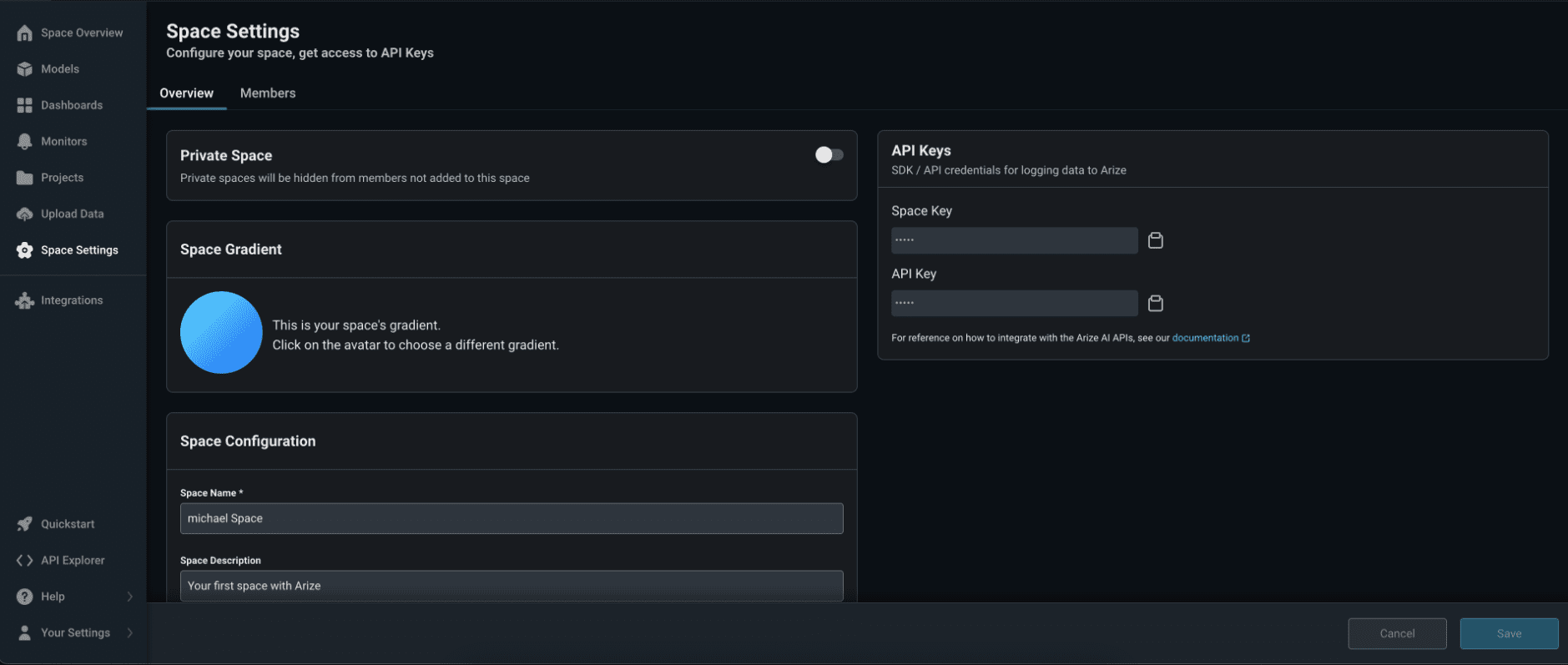The image size is (1568, 665).
Task: Click the API Explorer code brackets icon
Action: [x=24, y=561]
